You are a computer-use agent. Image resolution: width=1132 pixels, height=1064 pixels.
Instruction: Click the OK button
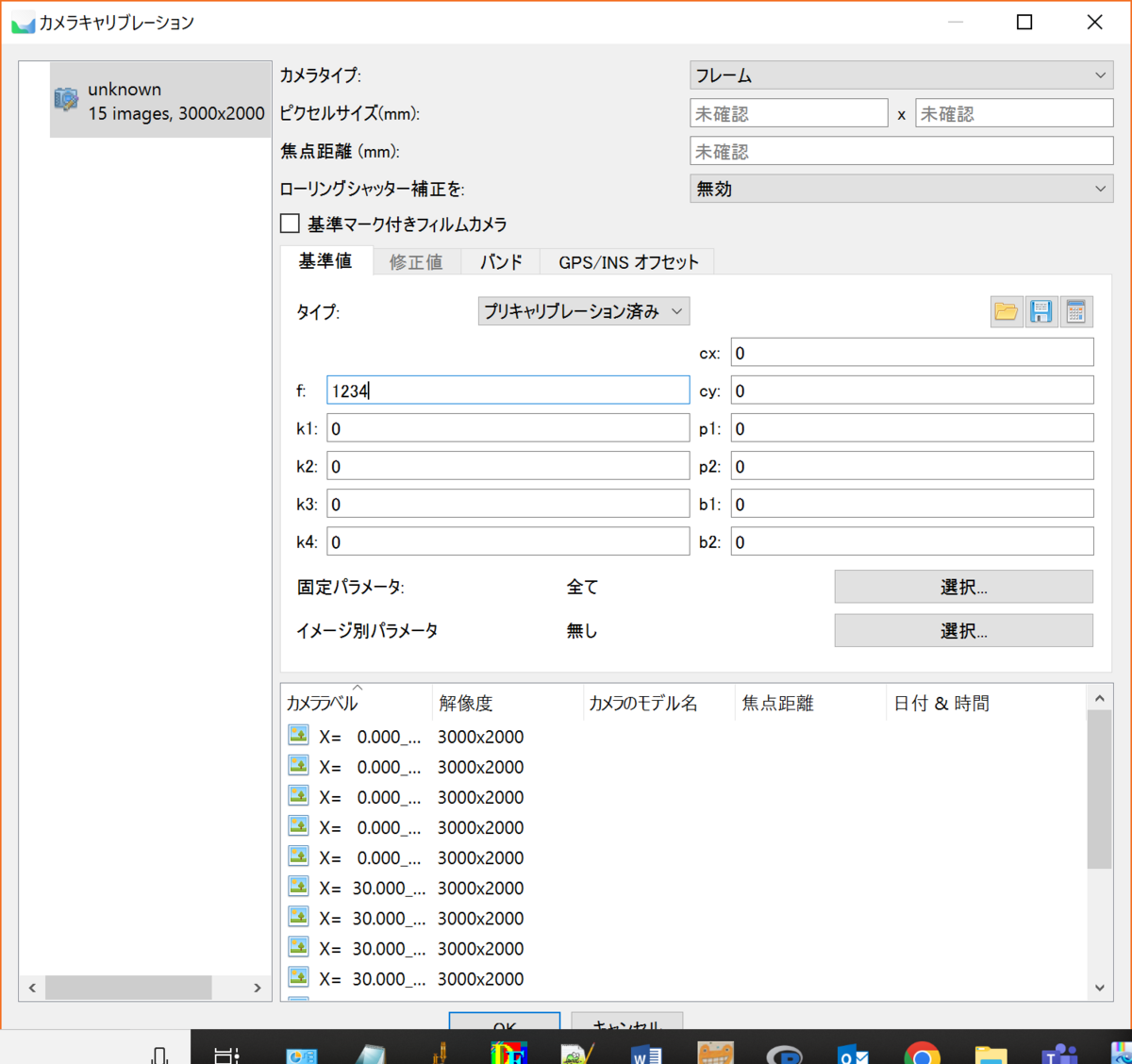pos(505,1022)
